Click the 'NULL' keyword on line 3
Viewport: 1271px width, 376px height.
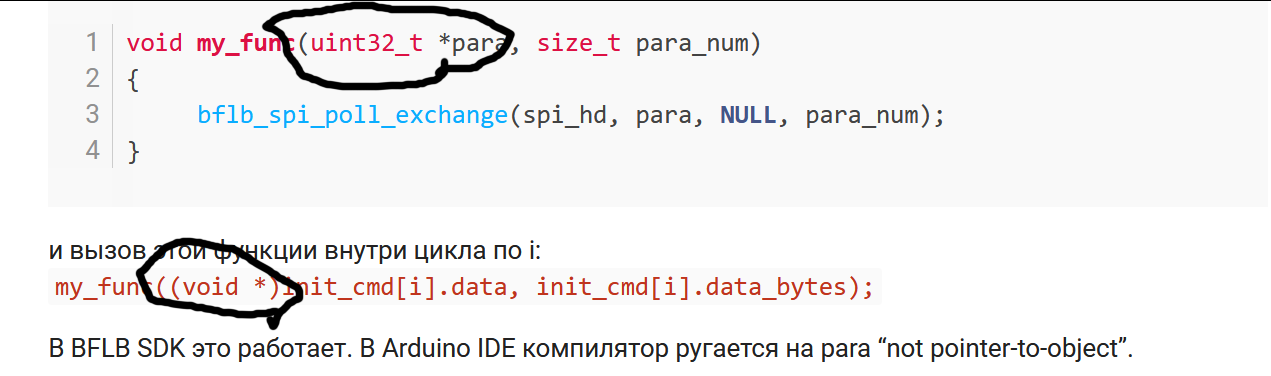coord(747,115)
